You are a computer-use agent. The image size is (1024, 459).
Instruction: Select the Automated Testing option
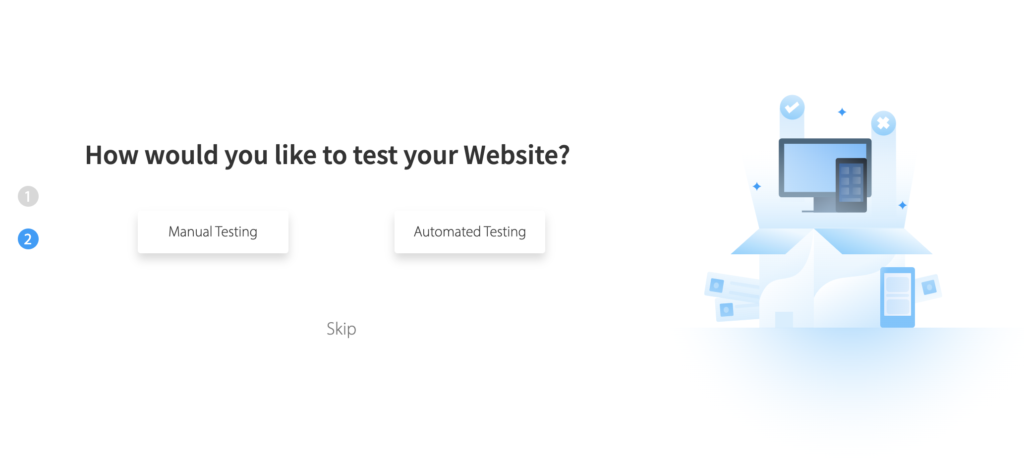click(x=470, y=232)
